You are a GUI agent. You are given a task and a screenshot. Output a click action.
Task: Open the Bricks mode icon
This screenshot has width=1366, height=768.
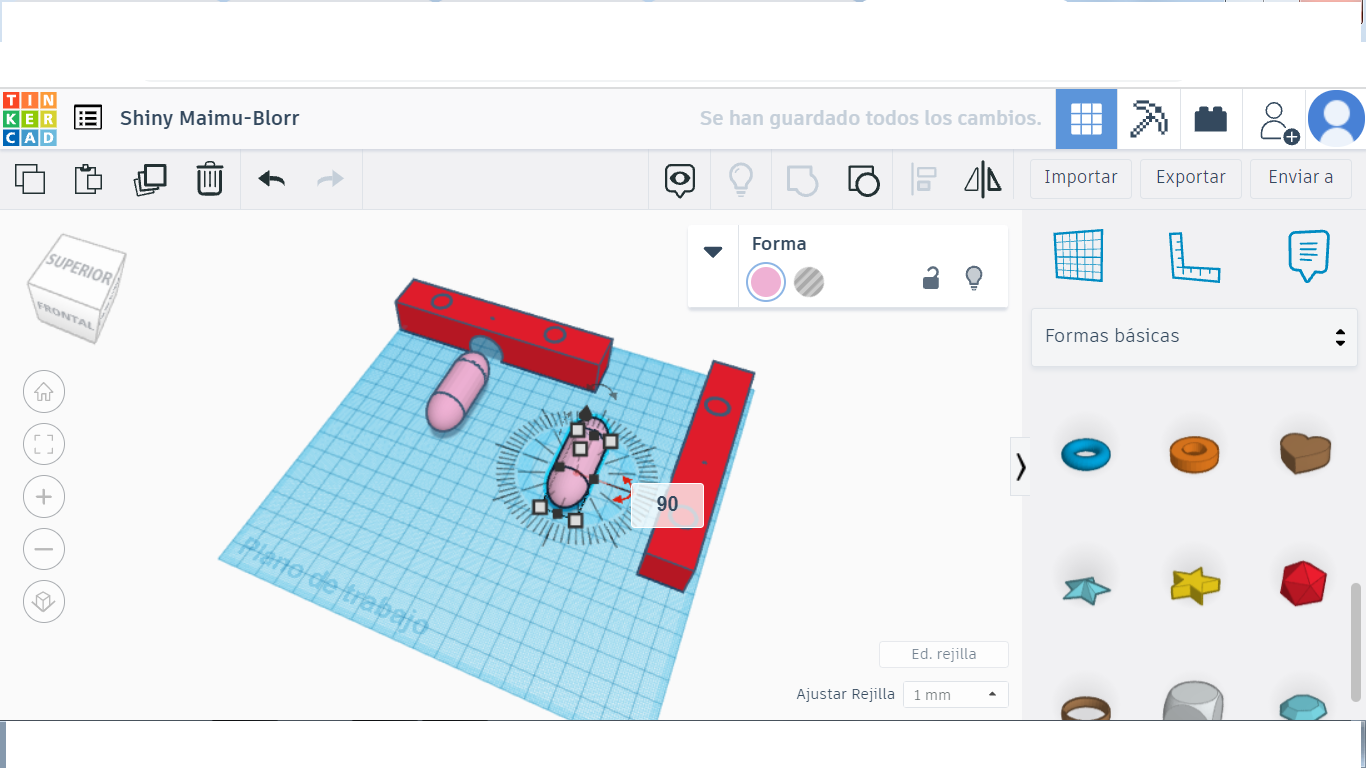click(1211, 119)
